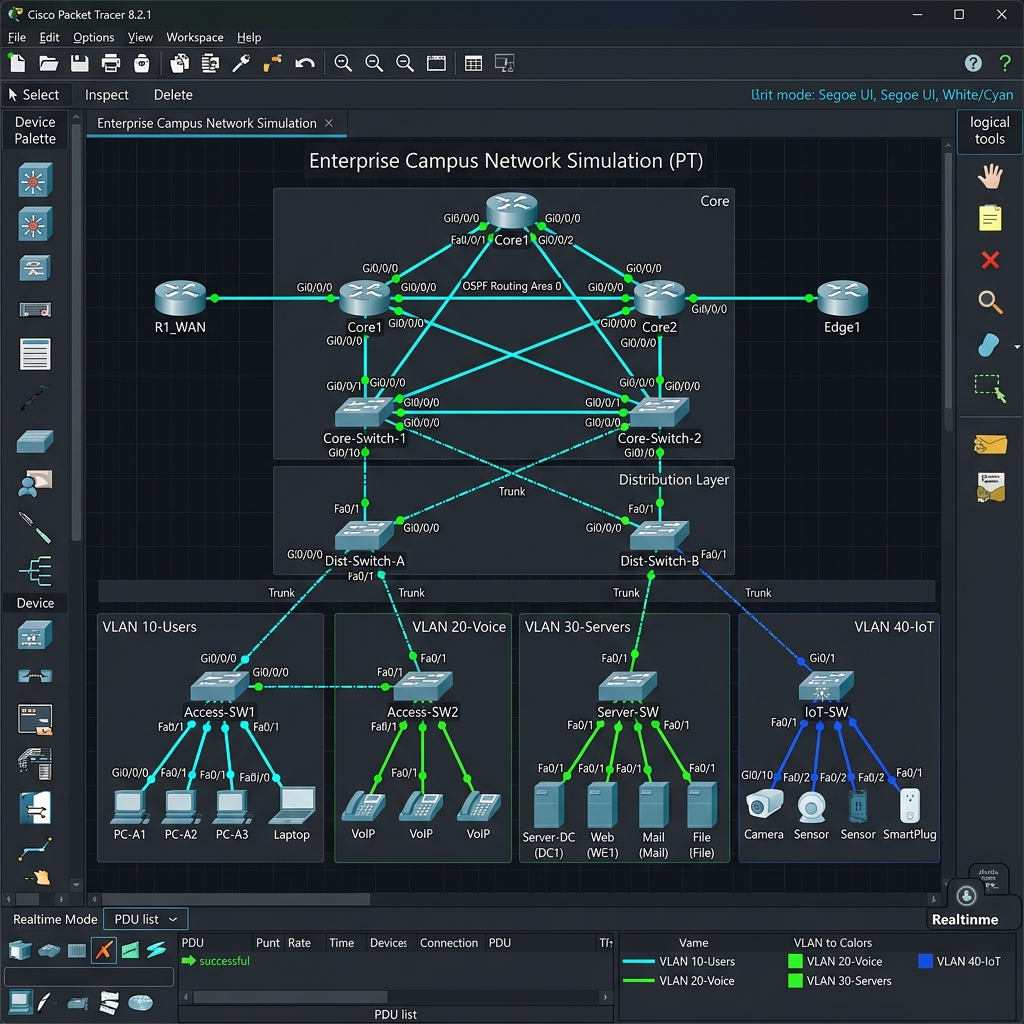Select the Edge1 router device
This screenshot has height=1024, width=1024.
[842, 298]
